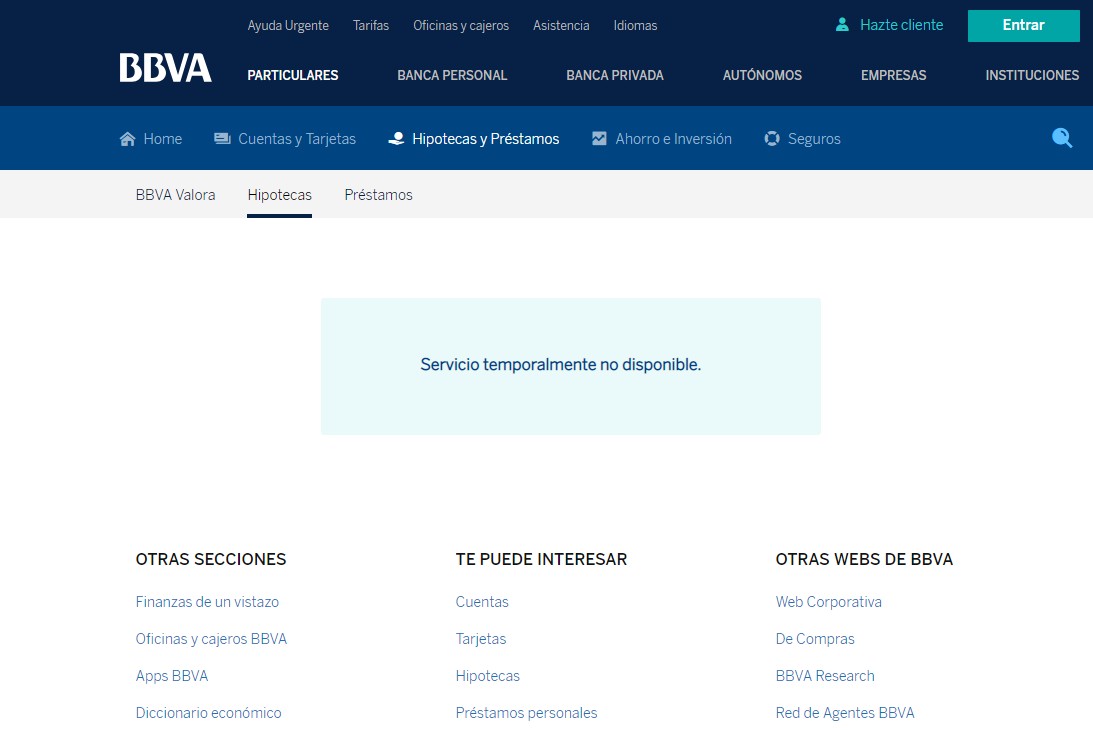This screenshot has width=1093, height=730.
Task: Click the lifebuoy icon beside Seguros
Action: click(x=772, y=139)
